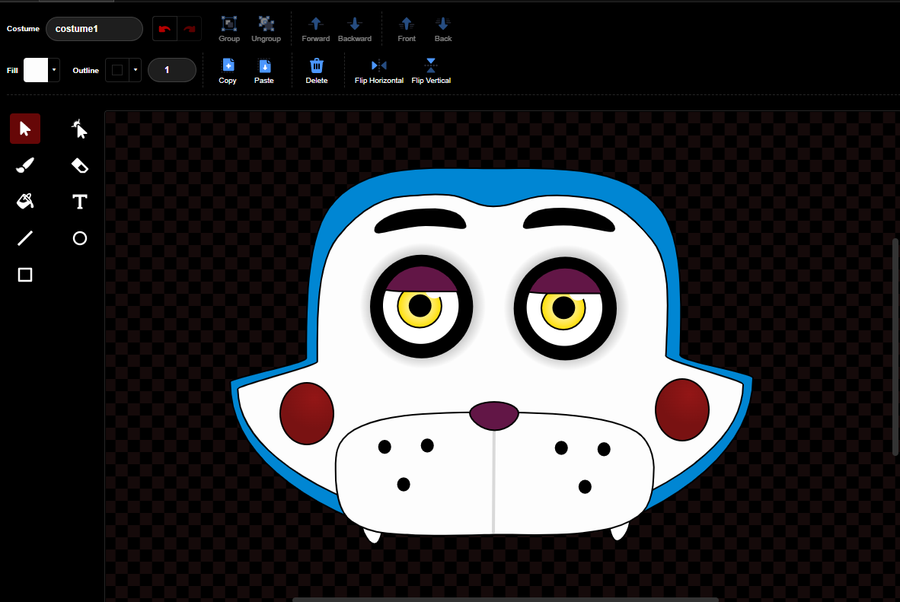Click the Redo arrow button

189,29
